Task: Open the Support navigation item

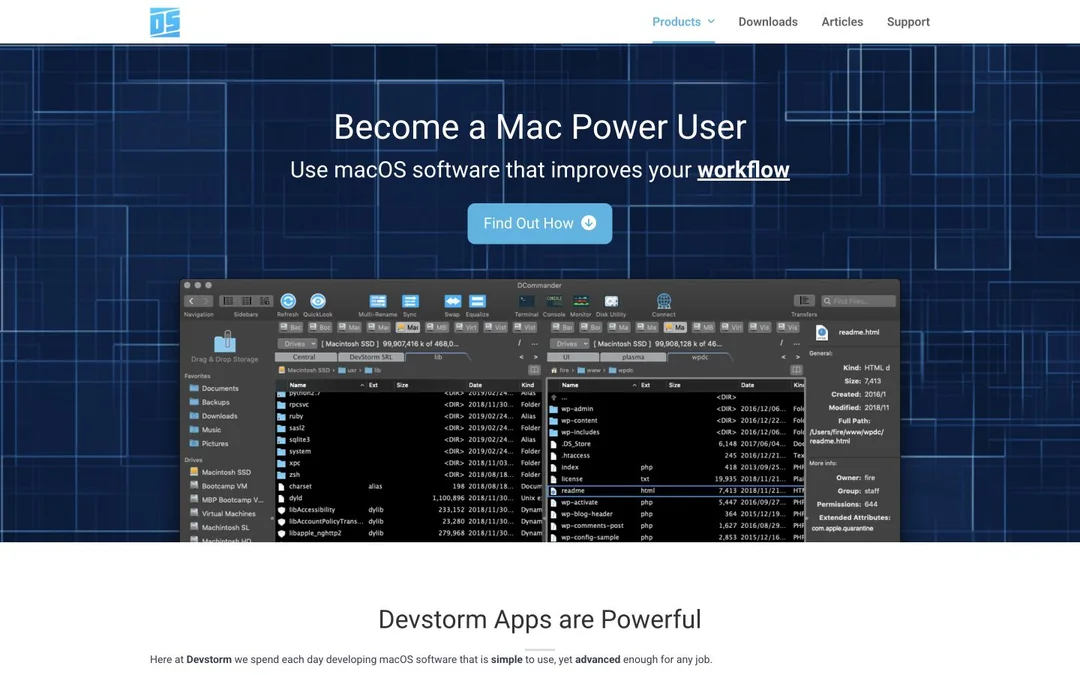Action: coord(908,22)
